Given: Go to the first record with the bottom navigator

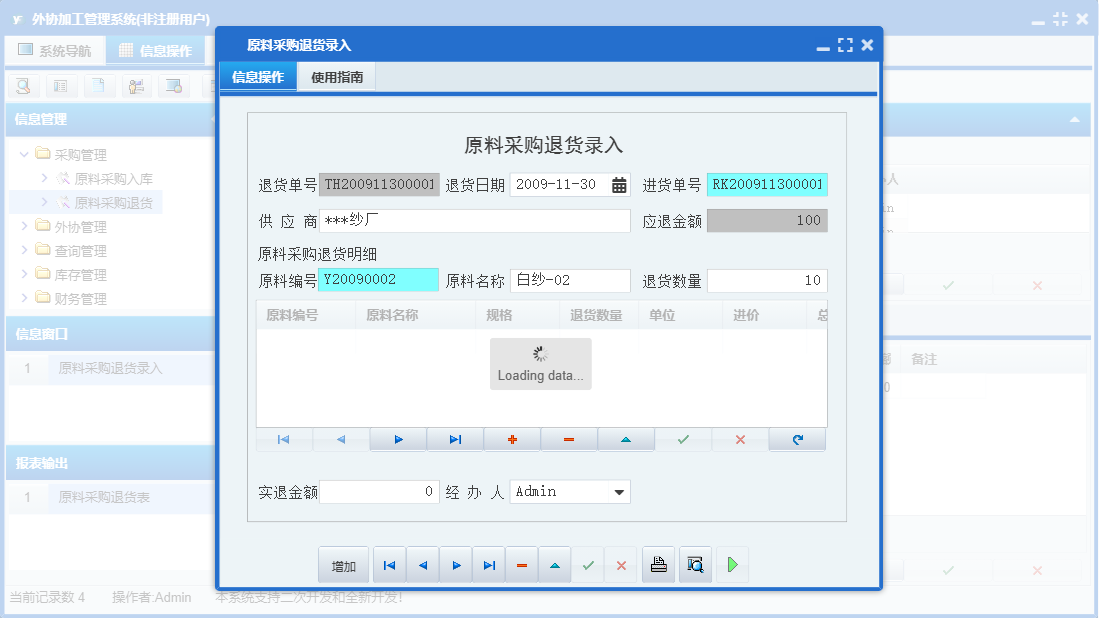Looking at the screenshot, I should pos(389,564).
